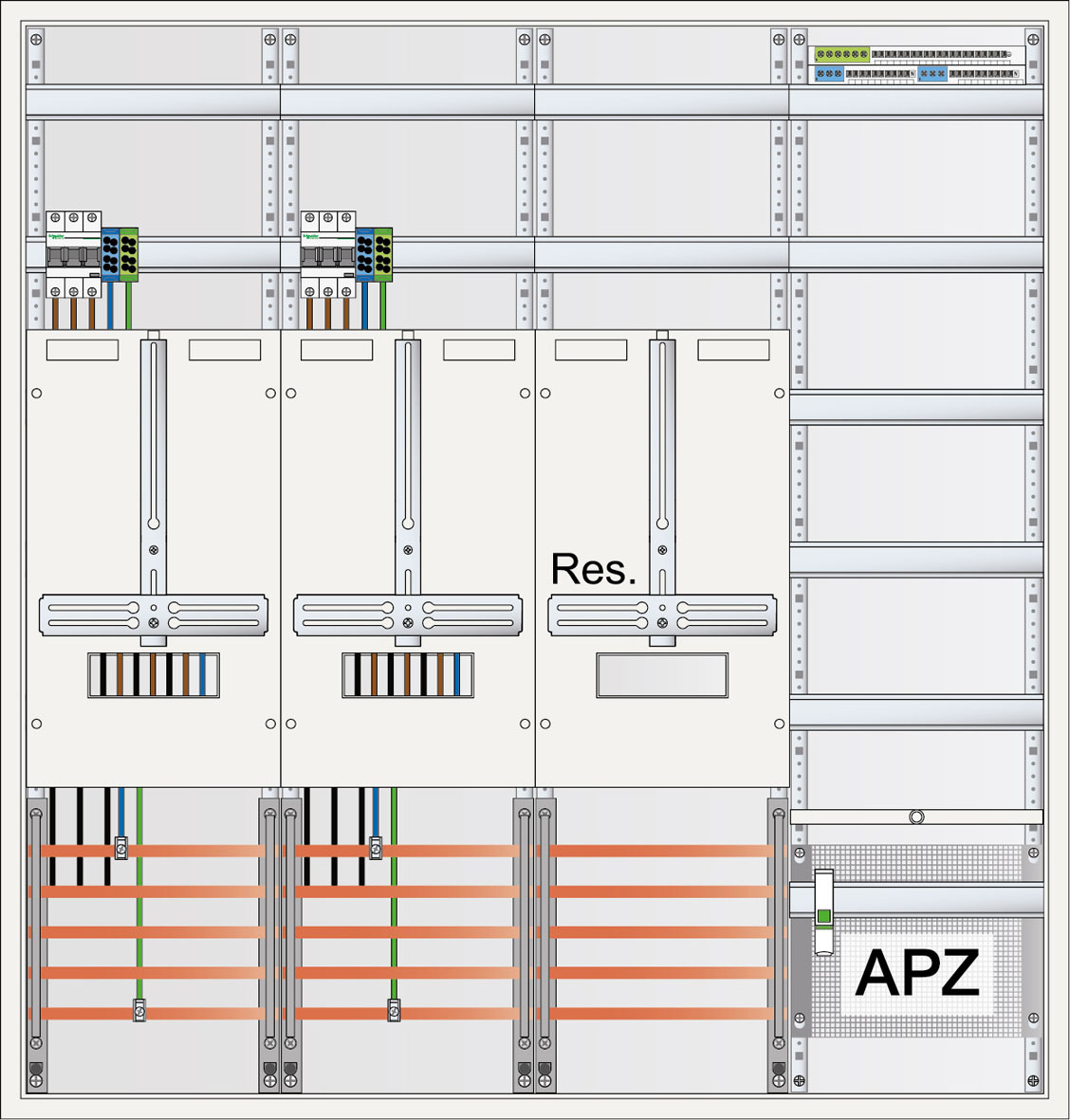The height and width of the screenshot is (1120, 1070).
Task: Select the blue terminal block beside the leftmost breaker
Action: (x=110, y=254)
